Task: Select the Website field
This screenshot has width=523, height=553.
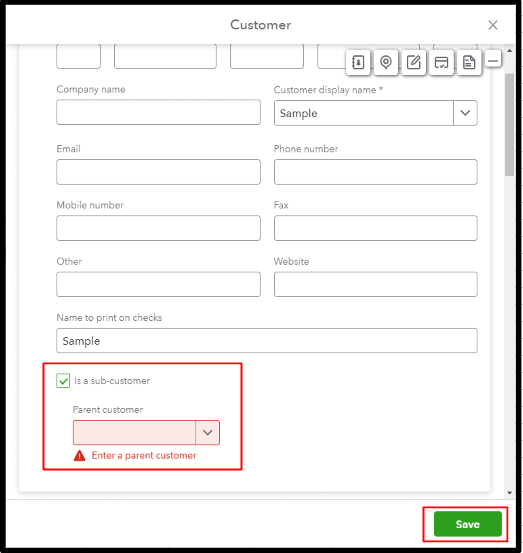Action: 376,284
